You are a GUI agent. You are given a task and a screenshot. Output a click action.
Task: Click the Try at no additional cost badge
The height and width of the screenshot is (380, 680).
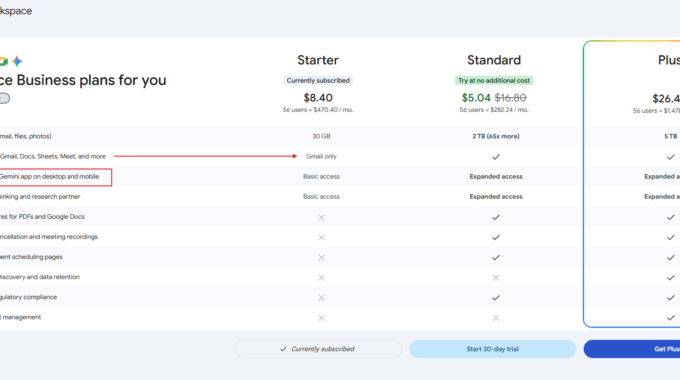click(x=494, y=80)
